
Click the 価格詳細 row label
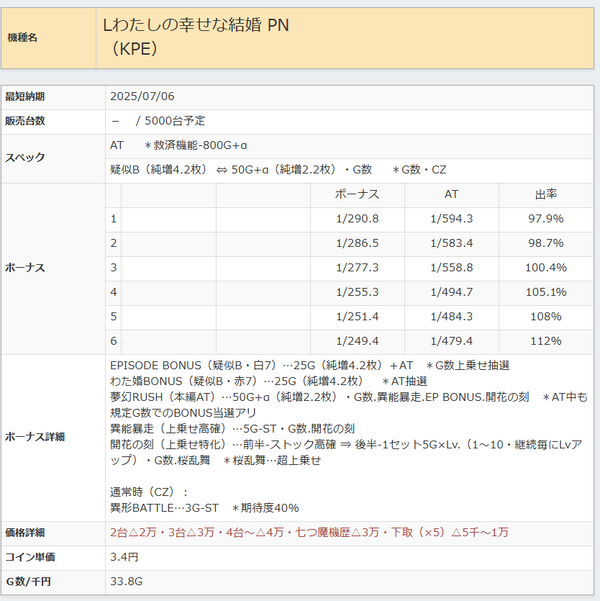25,533
